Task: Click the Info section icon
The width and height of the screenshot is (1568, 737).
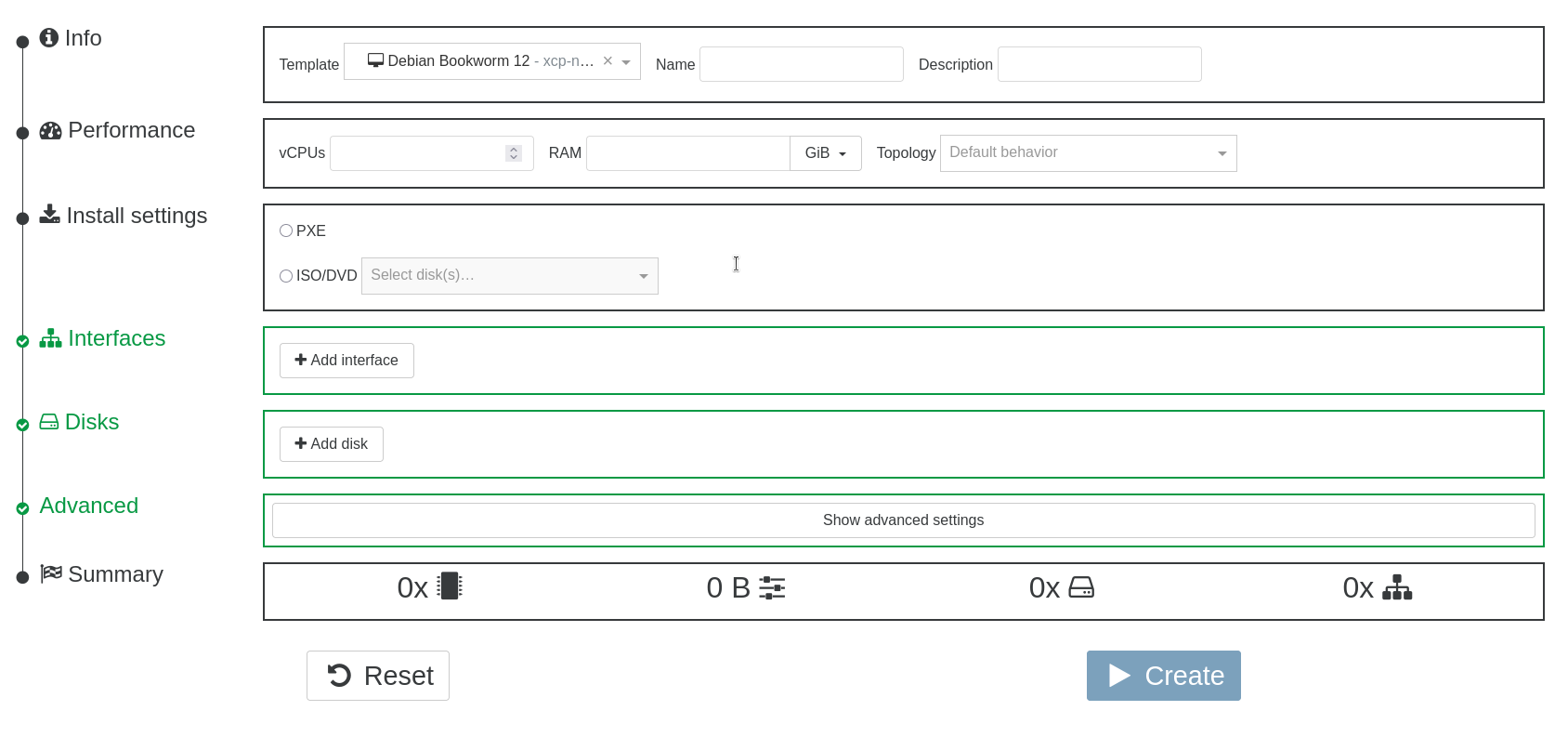Action: [49, 38]
